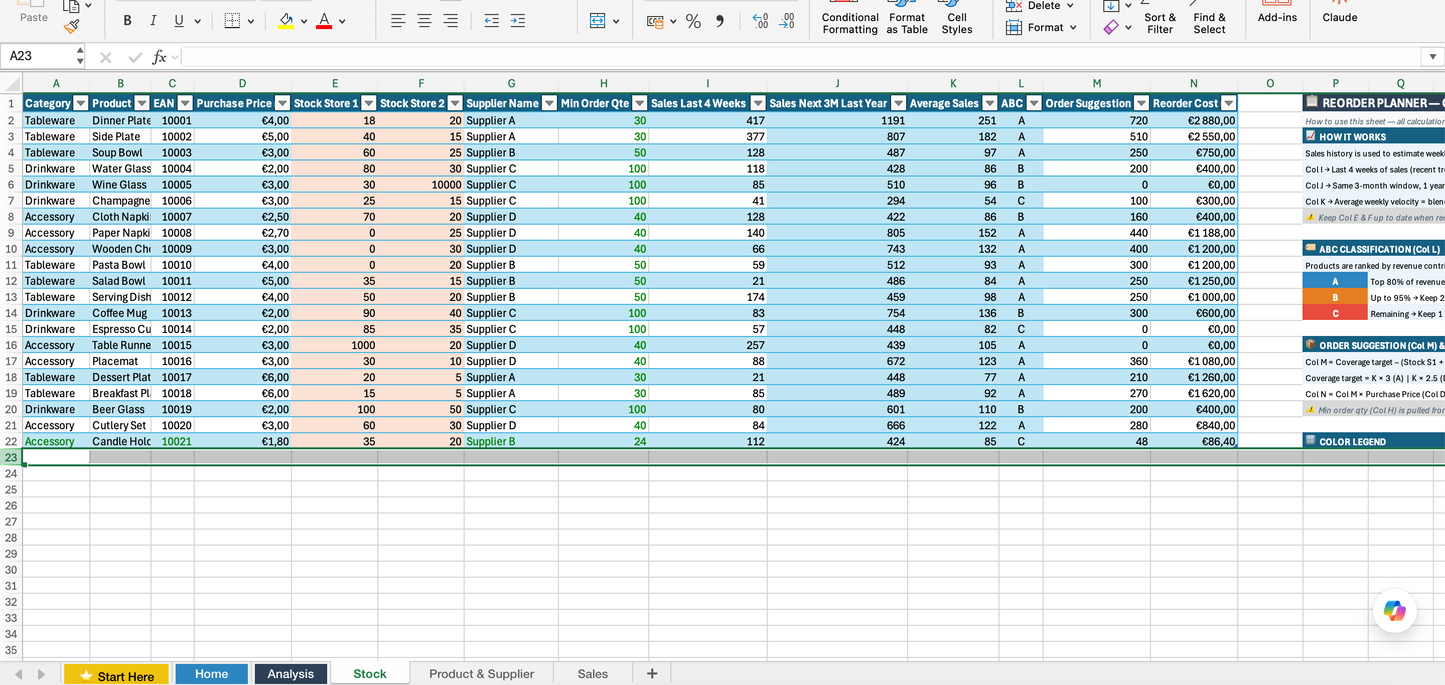Click the cell borders icon
The height and width of the screenshot is (685, 1445).
(x=232, y=21)
